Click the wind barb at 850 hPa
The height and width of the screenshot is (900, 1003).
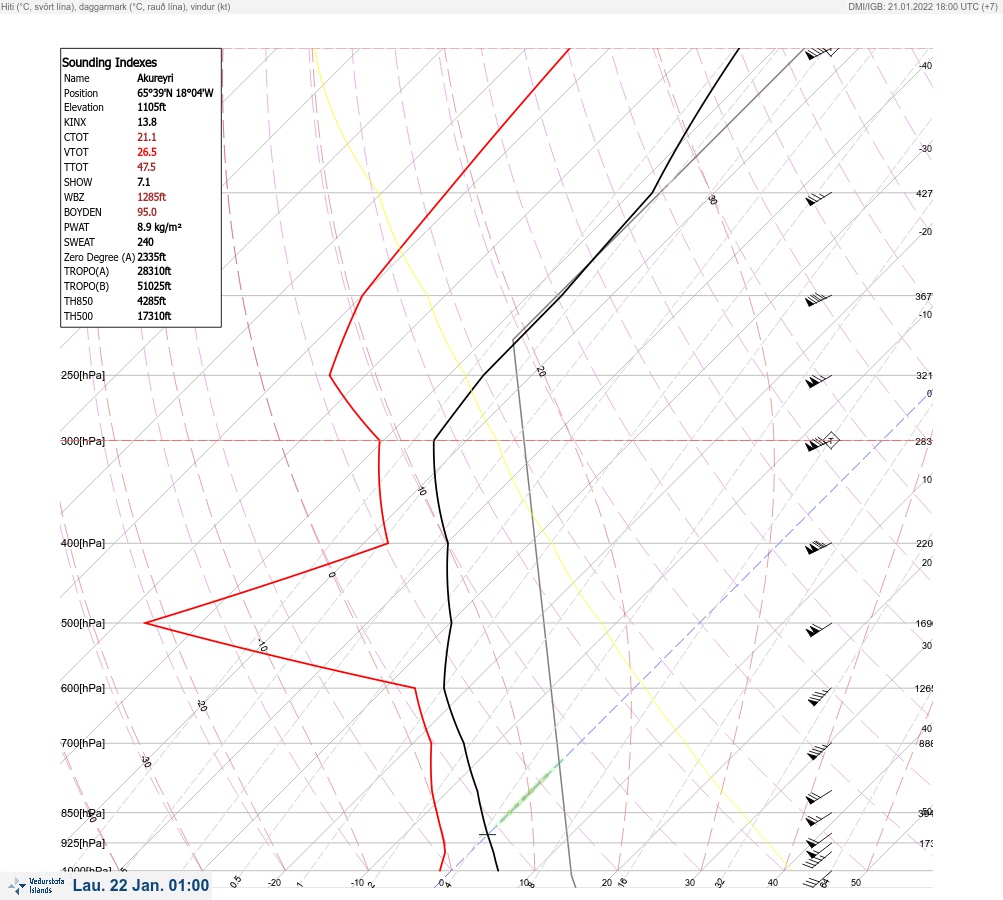[818, 819]
